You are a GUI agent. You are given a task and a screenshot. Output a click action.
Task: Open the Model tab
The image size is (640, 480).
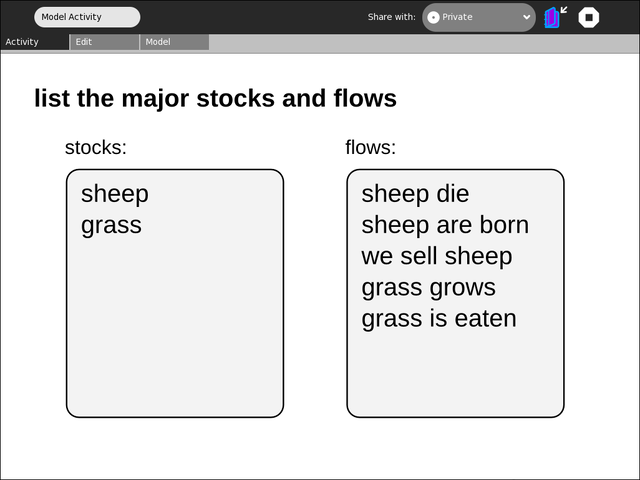174,42
